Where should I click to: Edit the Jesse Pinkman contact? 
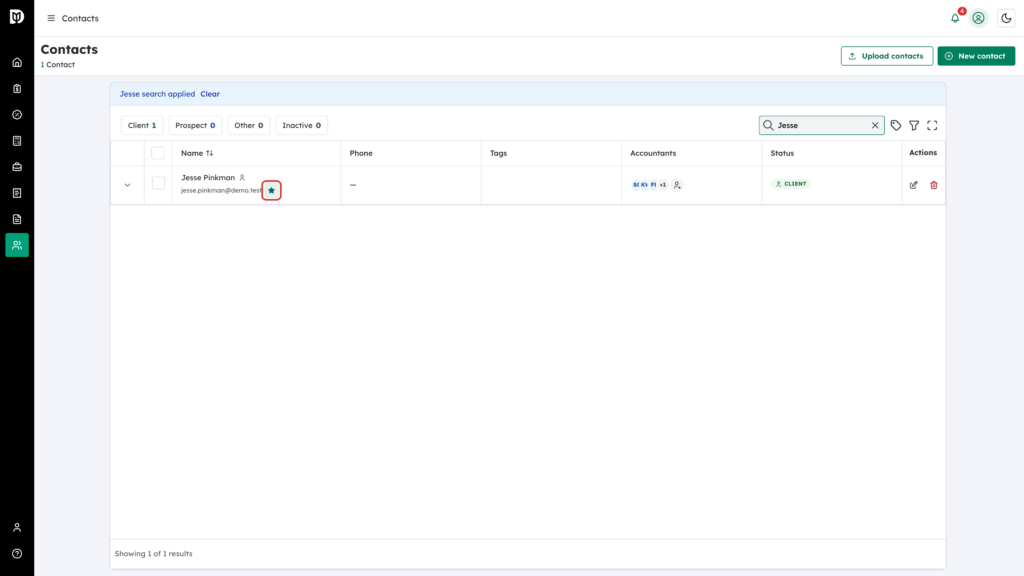coord(914,185)
